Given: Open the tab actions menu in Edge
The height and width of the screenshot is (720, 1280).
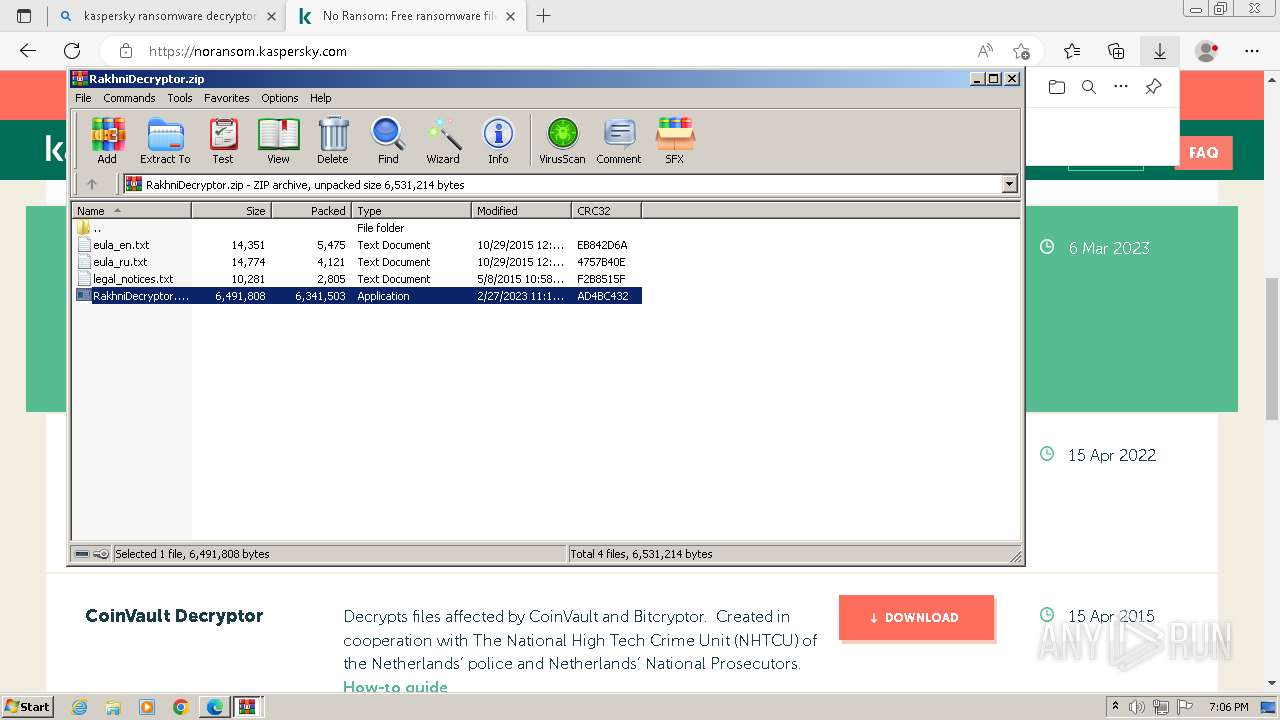Looking at the screenshot, I should [x=24, y=16].
